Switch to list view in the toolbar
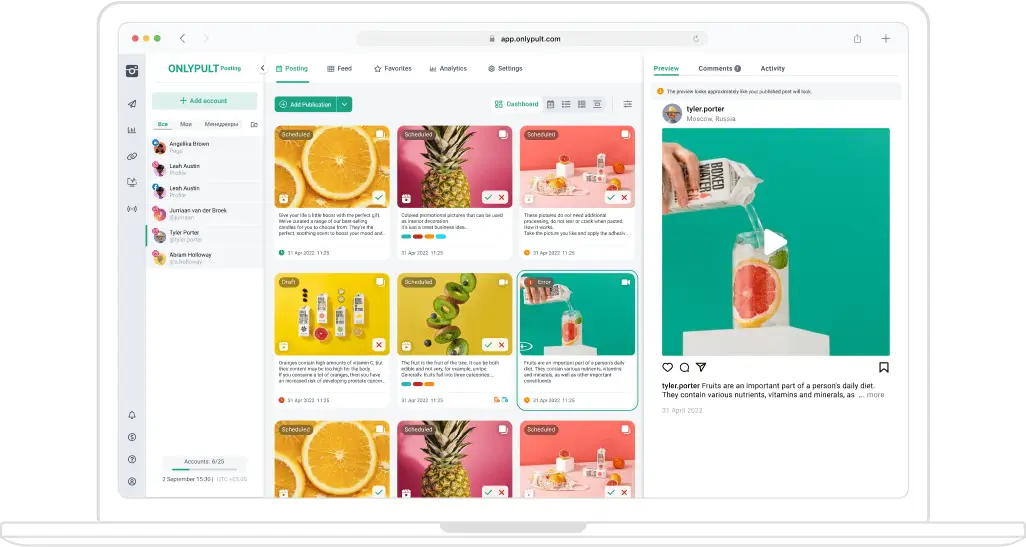The width and height of the screenshot is (1026, 547). pyautogui.click(x=566, y=104)
